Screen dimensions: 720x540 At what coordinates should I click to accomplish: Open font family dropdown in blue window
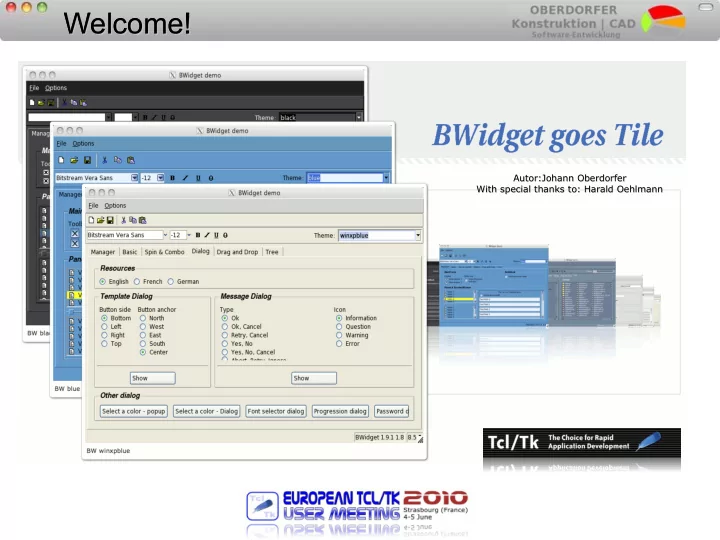pos(134,178)
